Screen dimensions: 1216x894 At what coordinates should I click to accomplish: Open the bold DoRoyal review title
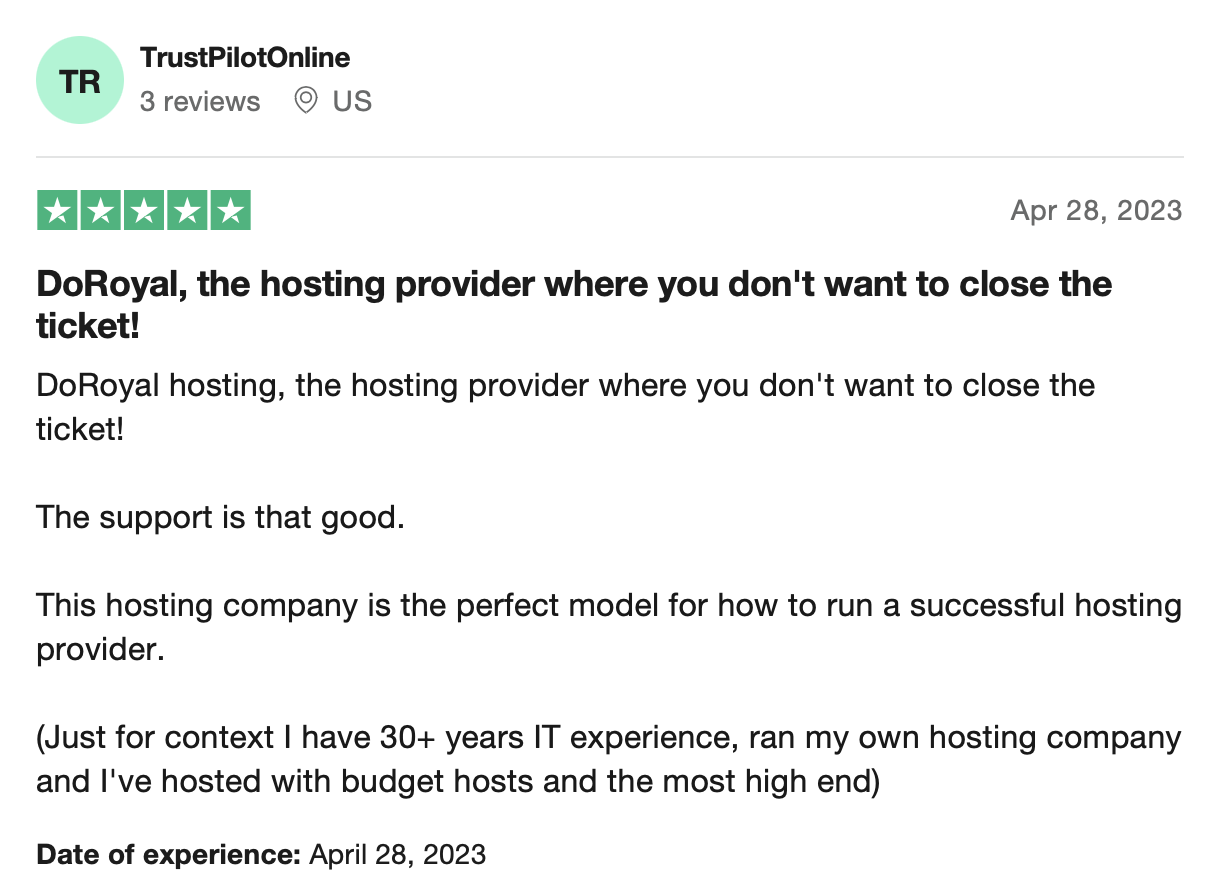click(574, 304)
